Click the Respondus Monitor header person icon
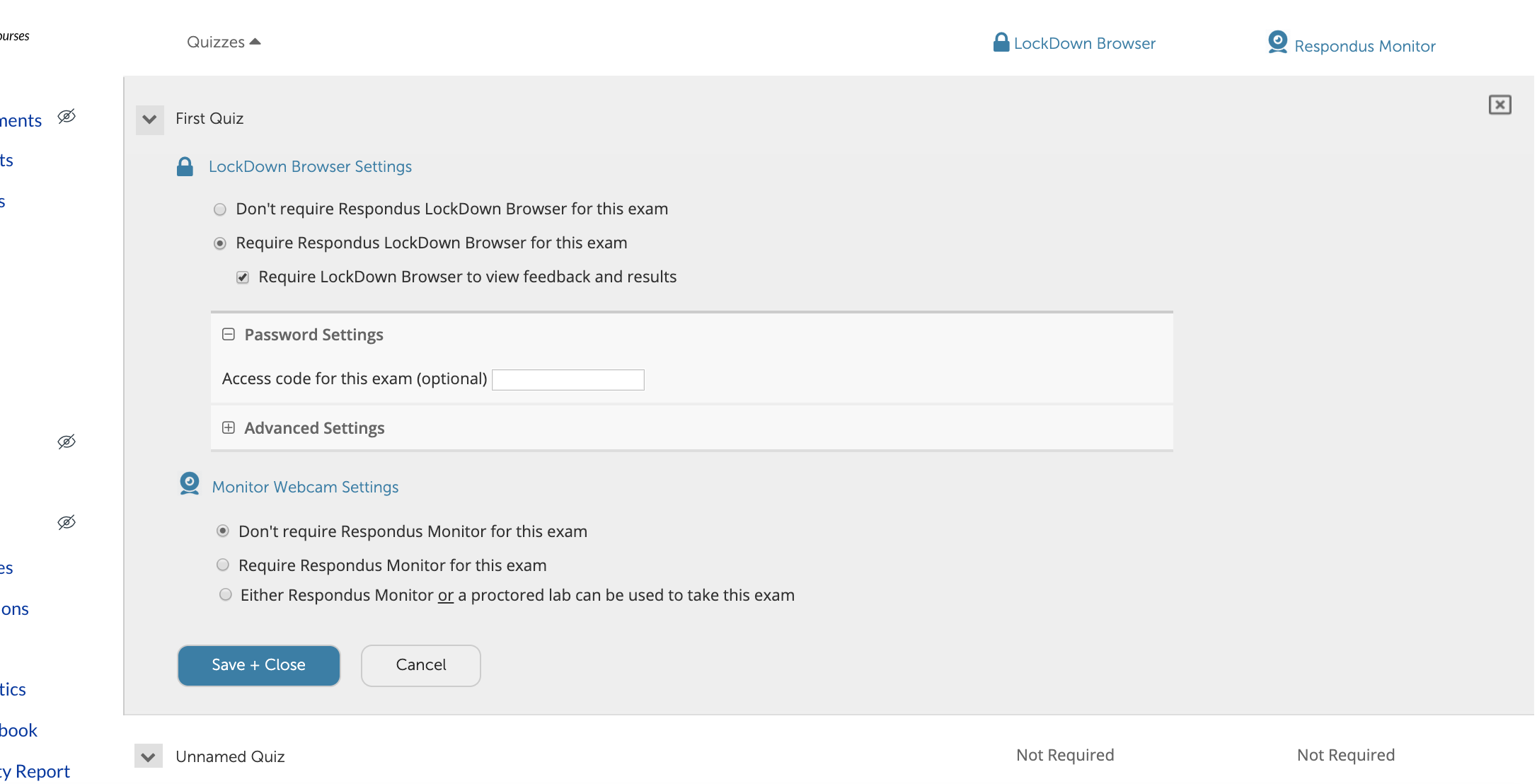Viewport: 1537px width, 784px height. (1277, 42)
